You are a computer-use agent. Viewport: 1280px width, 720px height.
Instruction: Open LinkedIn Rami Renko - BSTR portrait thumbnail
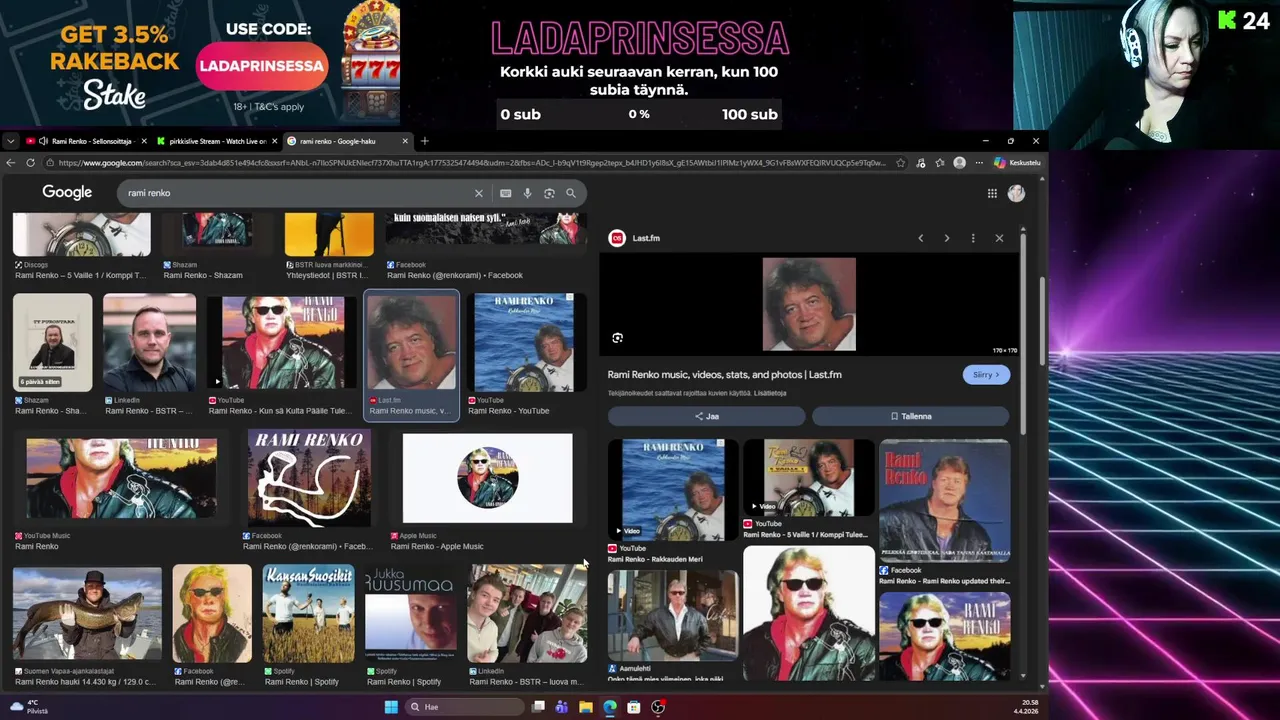[149, 343]
